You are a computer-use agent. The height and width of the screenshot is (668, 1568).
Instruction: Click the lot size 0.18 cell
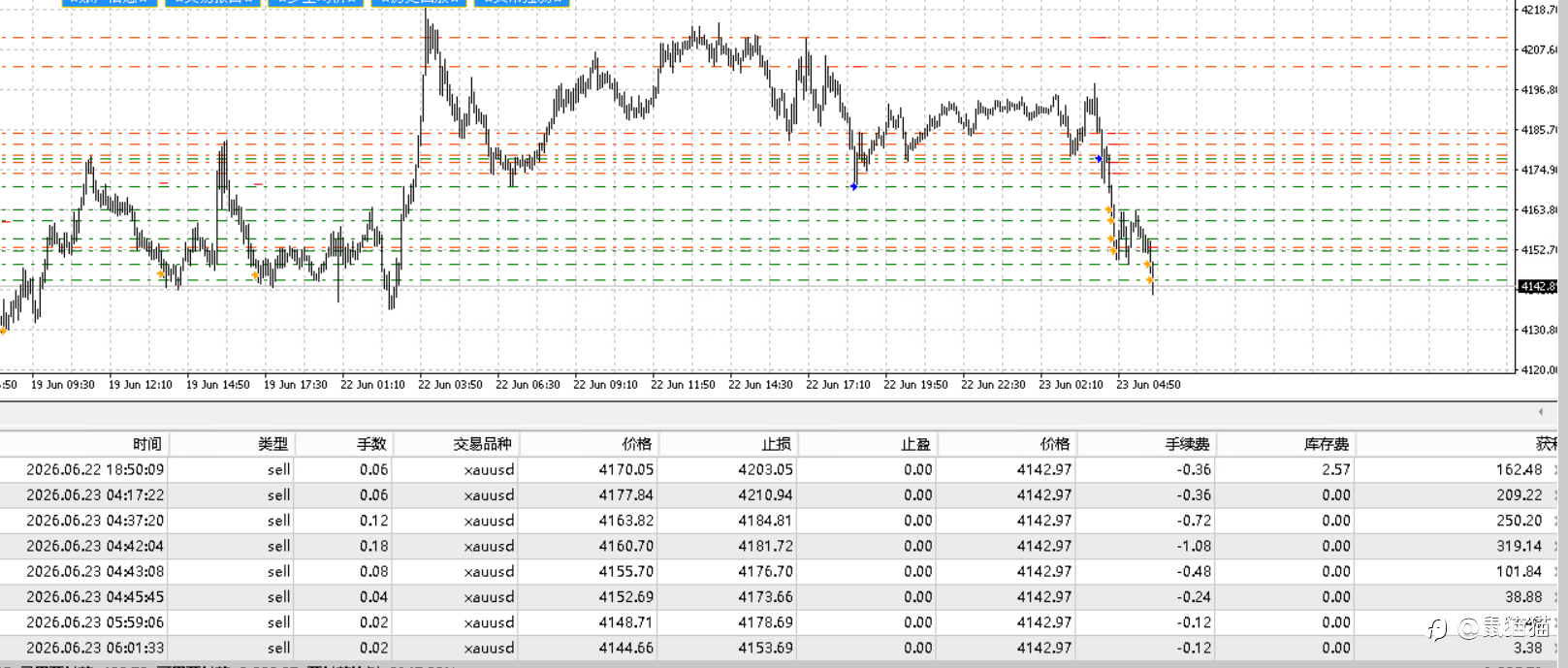coord(373,546)
